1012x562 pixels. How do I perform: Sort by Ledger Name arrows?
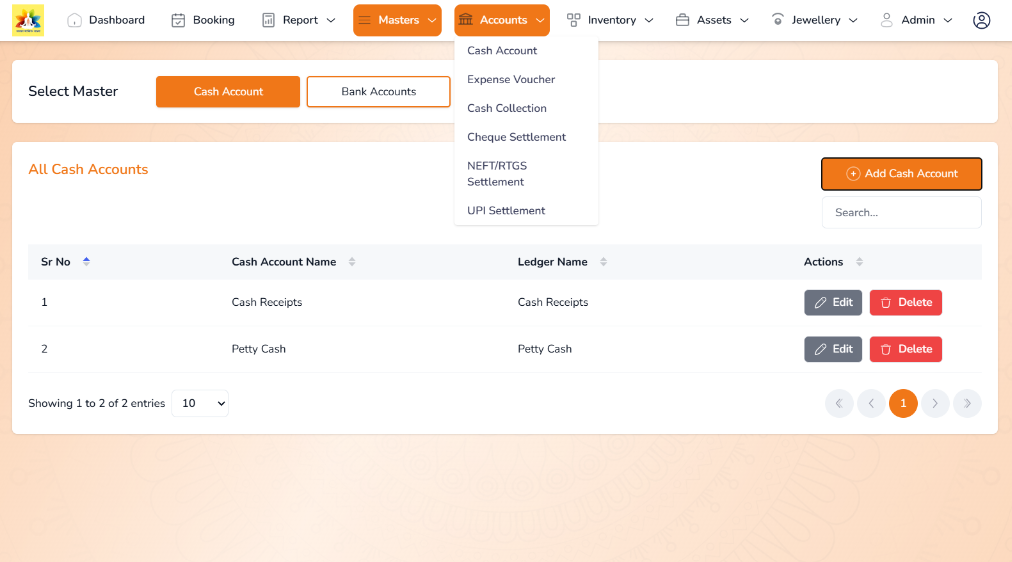click(x=603, y=261)
